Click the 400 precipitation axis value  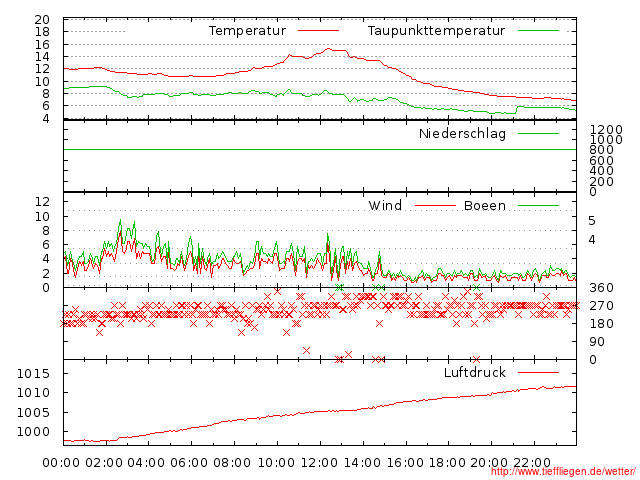[601, 171]
